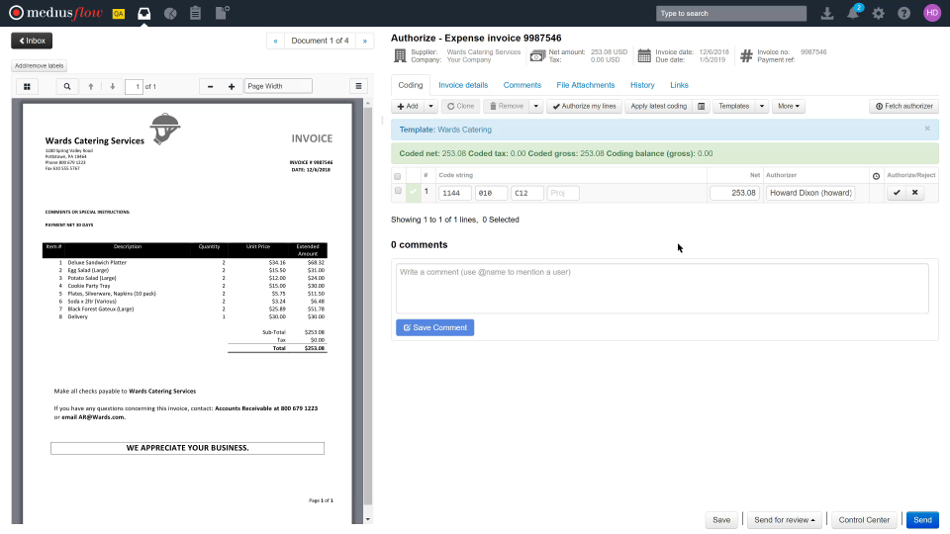Dismiss the Wards Catering template banner
The image size is (950, 534).
point(927,128)
